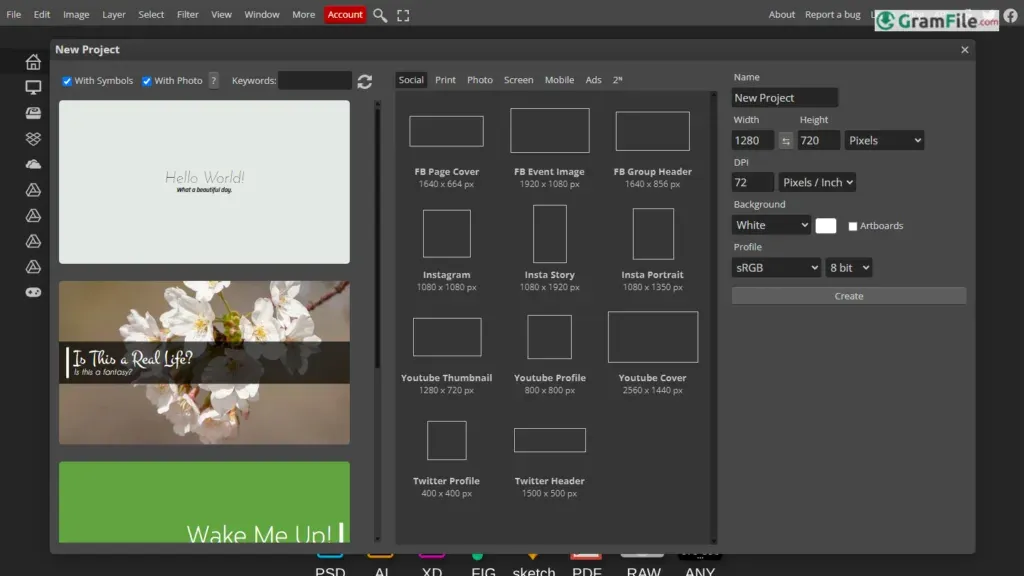
Task: Click the Create button
Action: [848, 296]
